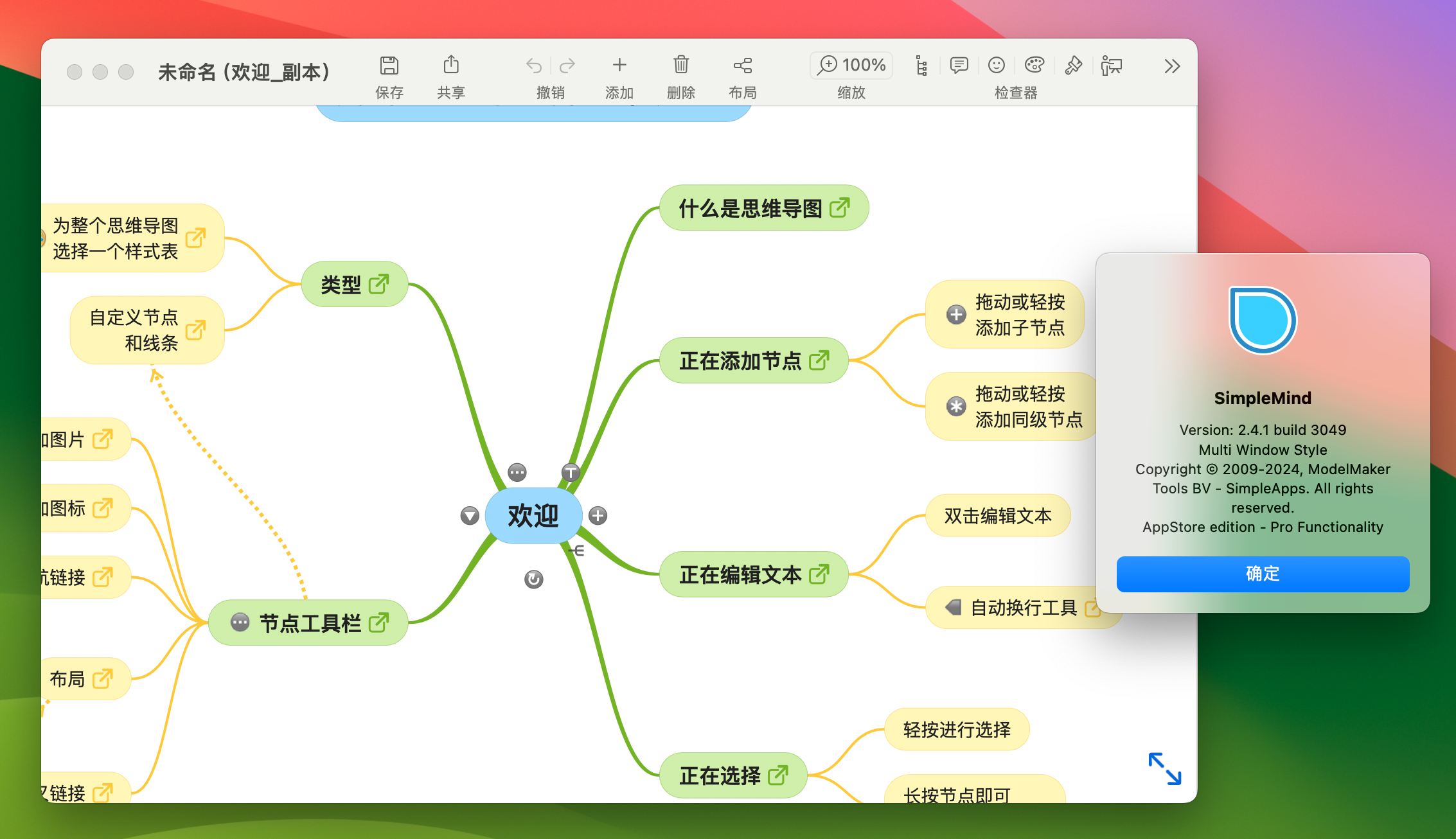Open link icon on 类型 node
This screenshot has height=839, width=1456.
click(378, 284)
